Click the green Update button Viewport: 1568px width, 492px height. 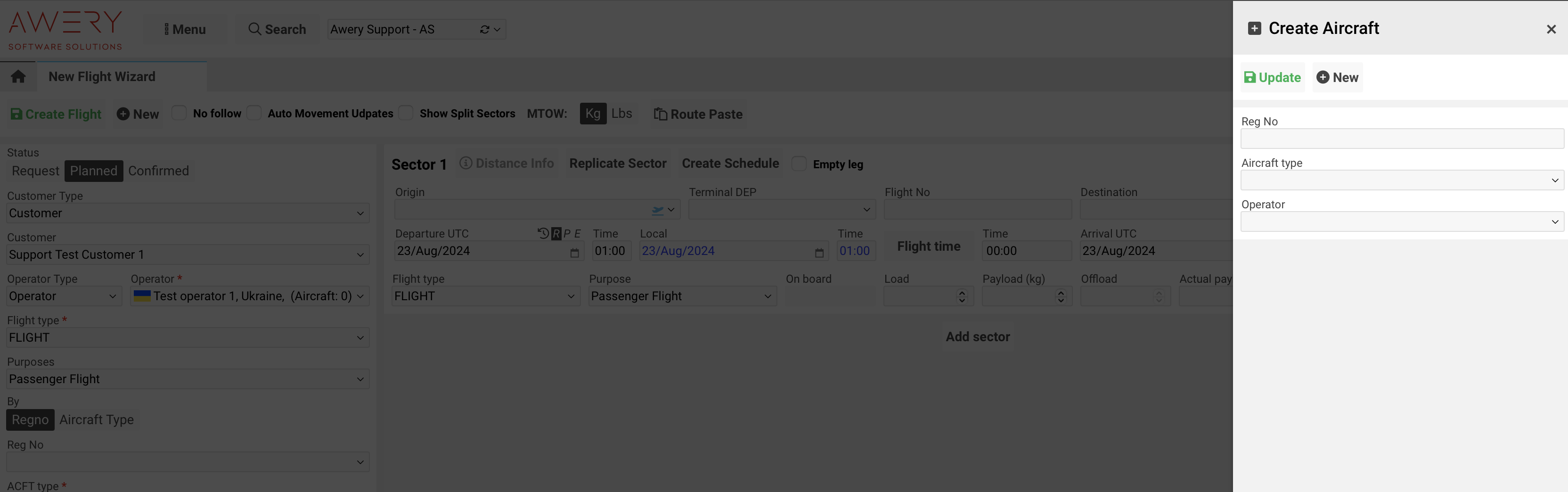(x=1272, y=77)
